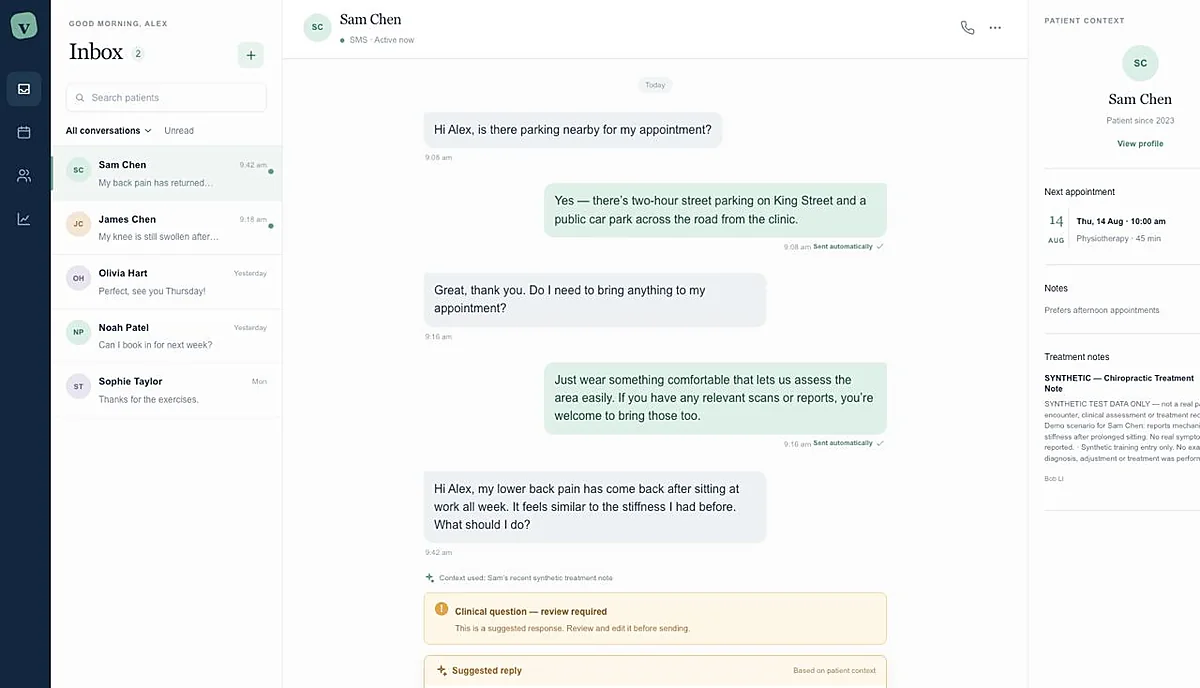
Task: Click the 'SMS · Active now' status
Action: coord(381,40)
